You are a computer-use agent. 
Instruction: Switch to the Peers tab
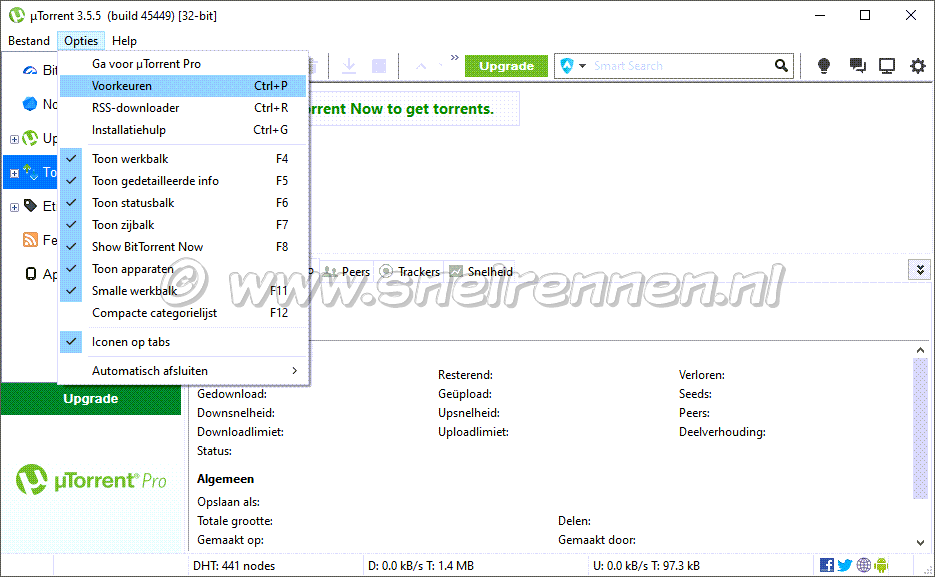point(347,272)
